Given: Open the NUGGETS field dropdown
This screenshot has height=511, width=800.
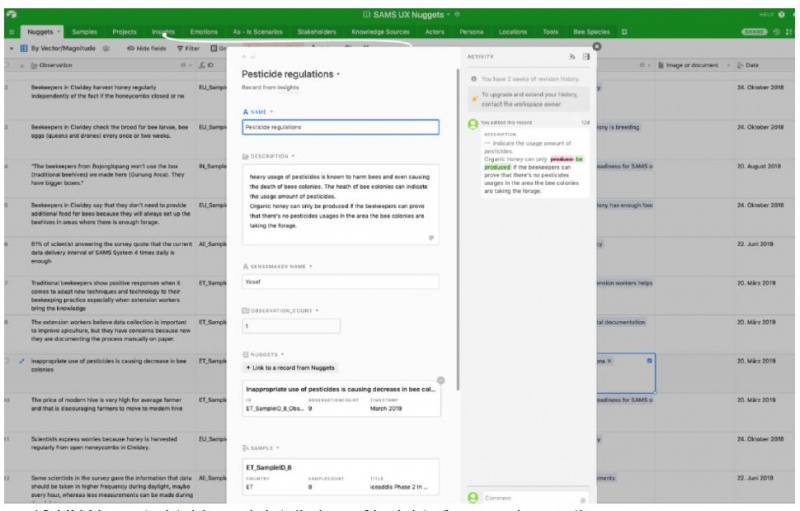Looking at the screenshot, I should pyautogui.click(x=282, y=354).
